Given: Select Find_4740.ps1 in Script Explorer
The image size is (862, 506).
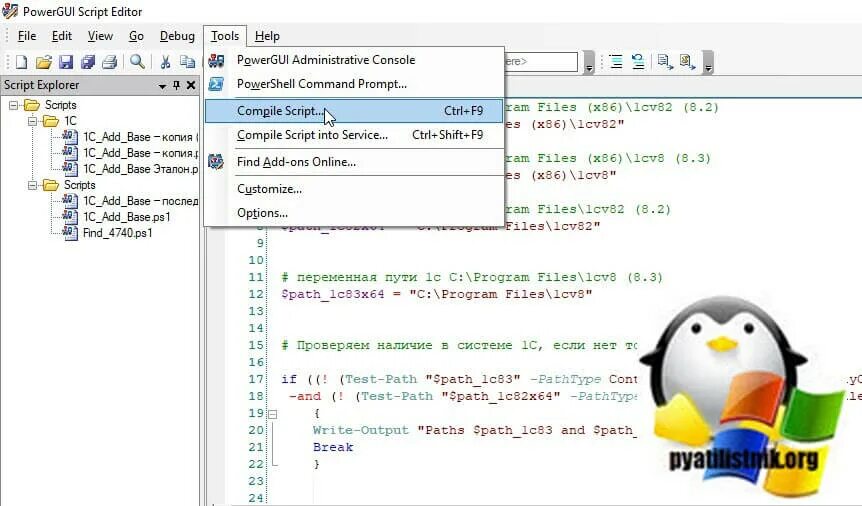Looking at the screenshot, I should point(118,233).
